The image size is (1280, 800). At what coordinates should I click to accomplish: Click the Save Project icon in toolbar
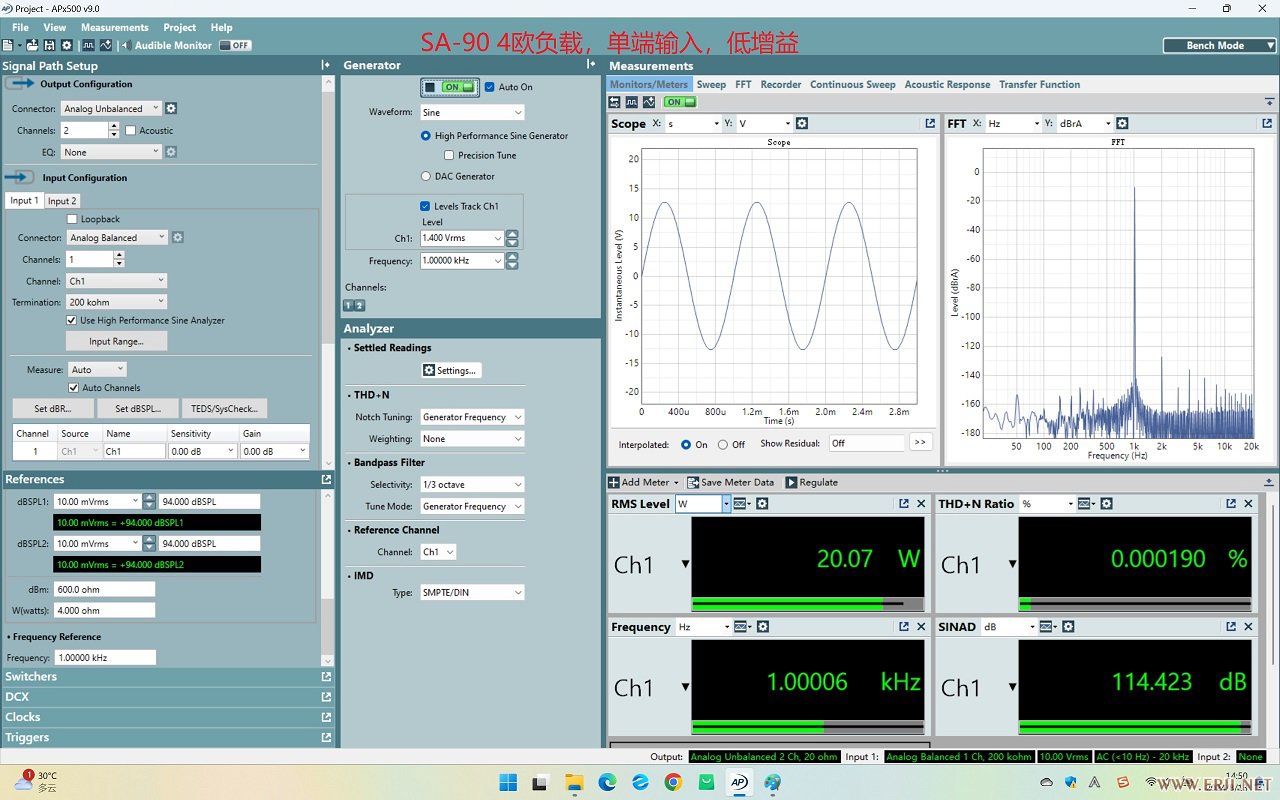tap(49, 45)
